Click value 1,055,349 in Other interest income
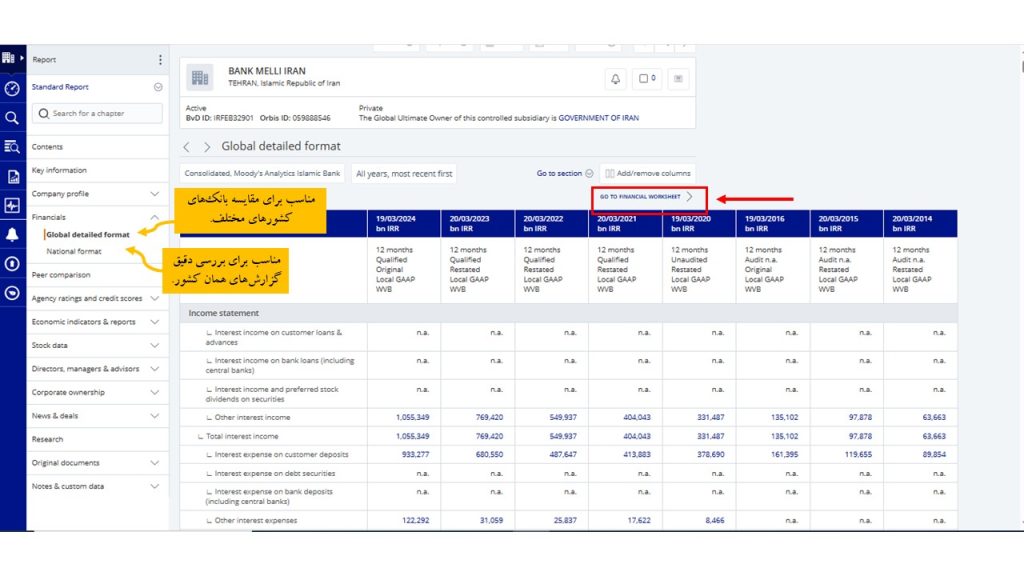The height and width of the screenshot is (576, 1024). (413, 417)
